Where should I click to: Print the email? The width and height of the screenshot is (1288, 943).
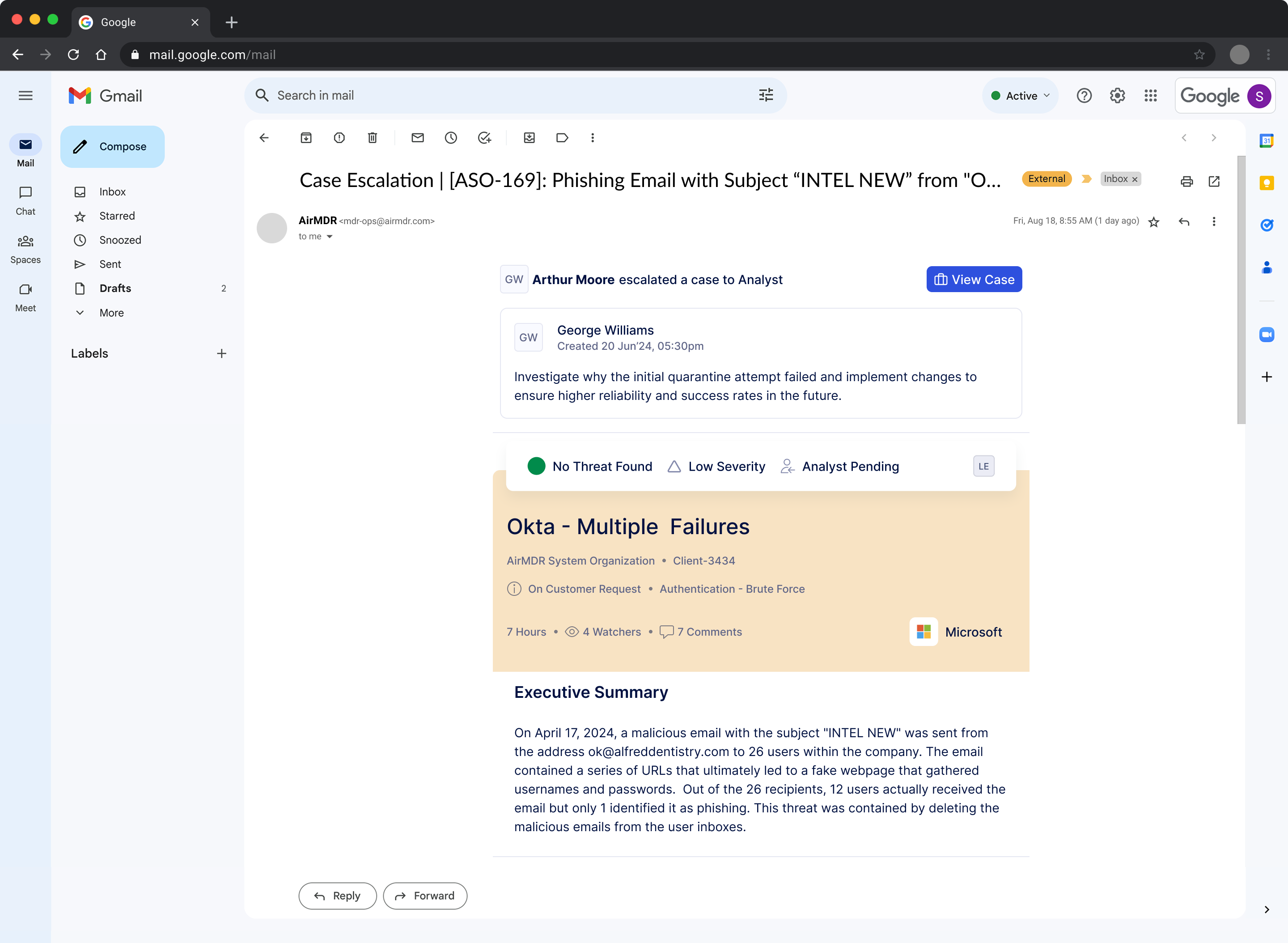click(x=1187, y=181)
